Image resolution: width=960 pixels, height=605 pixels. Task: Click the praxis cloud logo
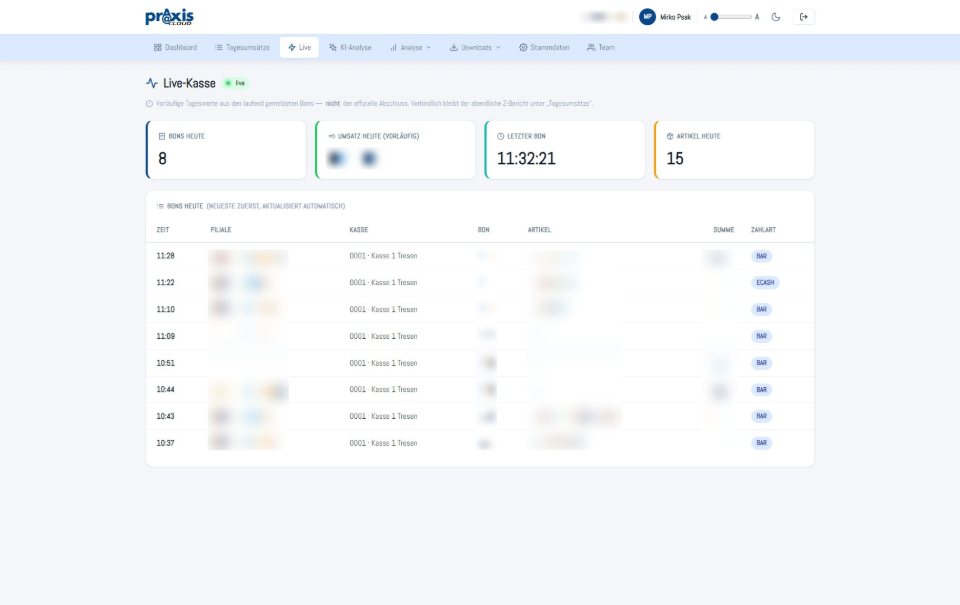pos(170,17)
